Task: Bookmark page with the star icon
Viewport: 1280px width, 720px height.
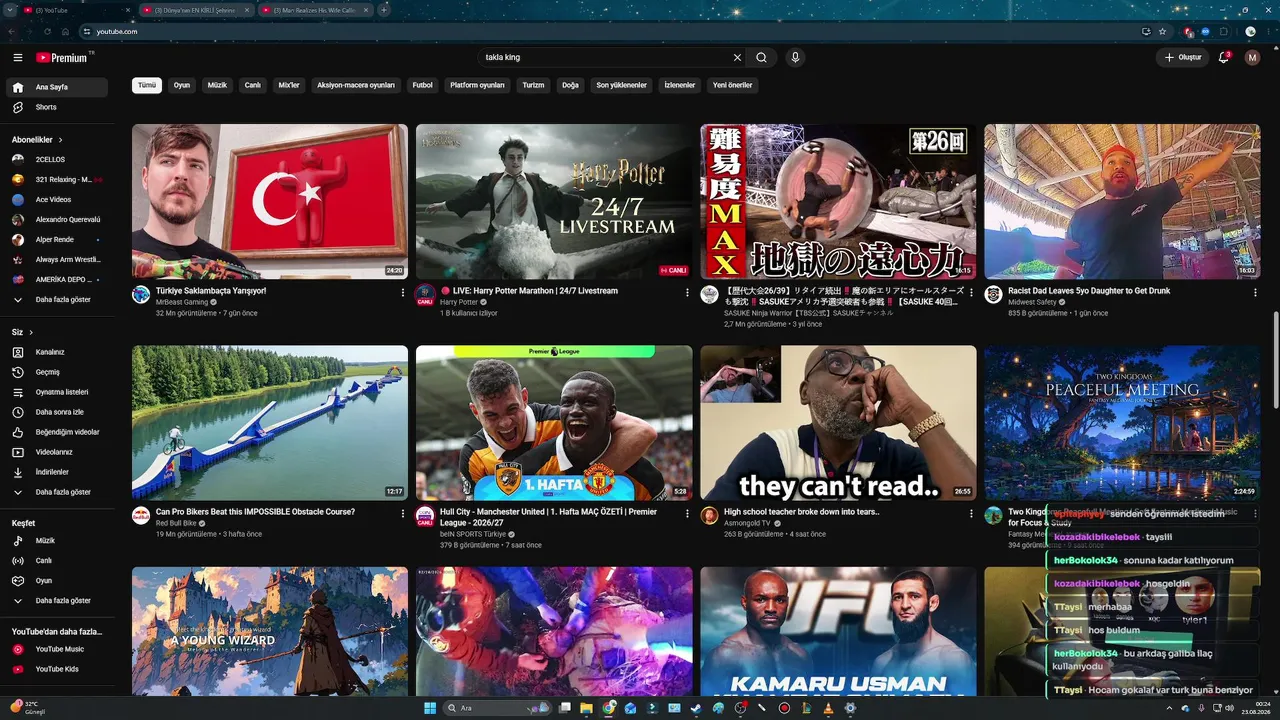Action: [1163, 31]
